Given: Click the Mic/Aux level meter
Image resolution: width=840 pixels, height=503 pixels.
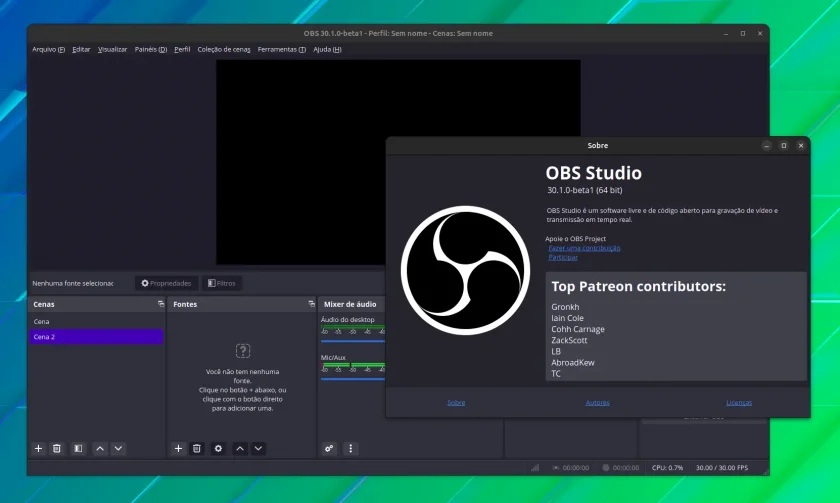Looking at the screenshot, I should pos(352,365).
